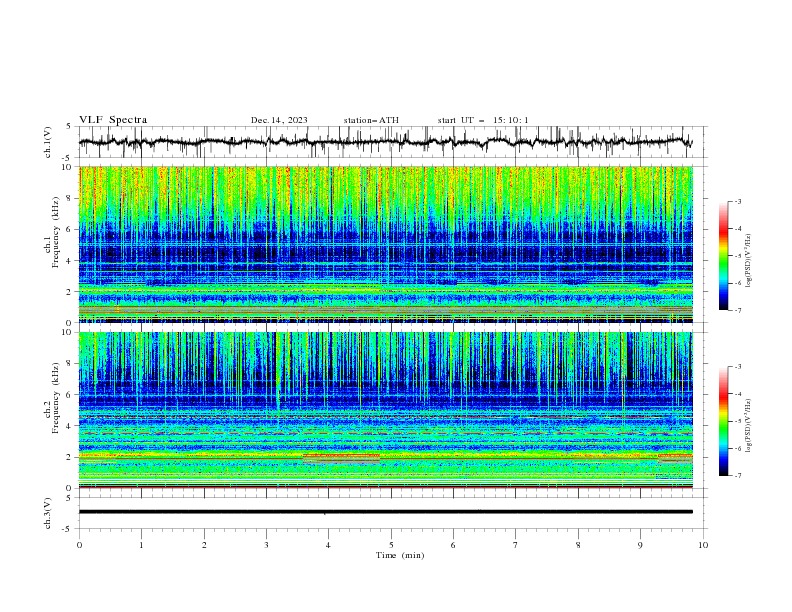
Task: Click the 'ch.3(V)' axis label
Action: pyautogui.click(x=48, y=513)
